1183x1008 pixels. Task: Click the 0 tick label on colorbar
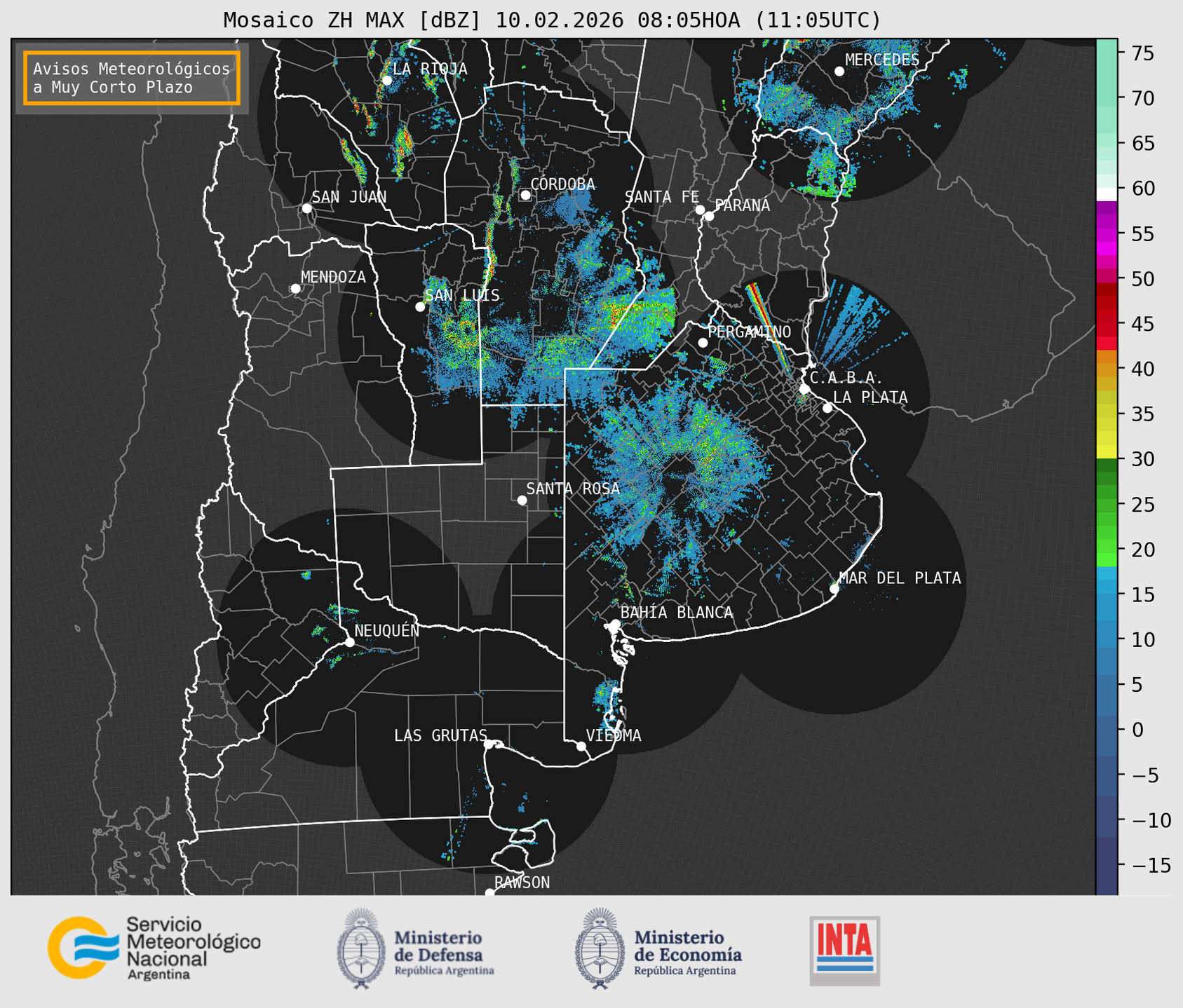tap(1137, 730)
